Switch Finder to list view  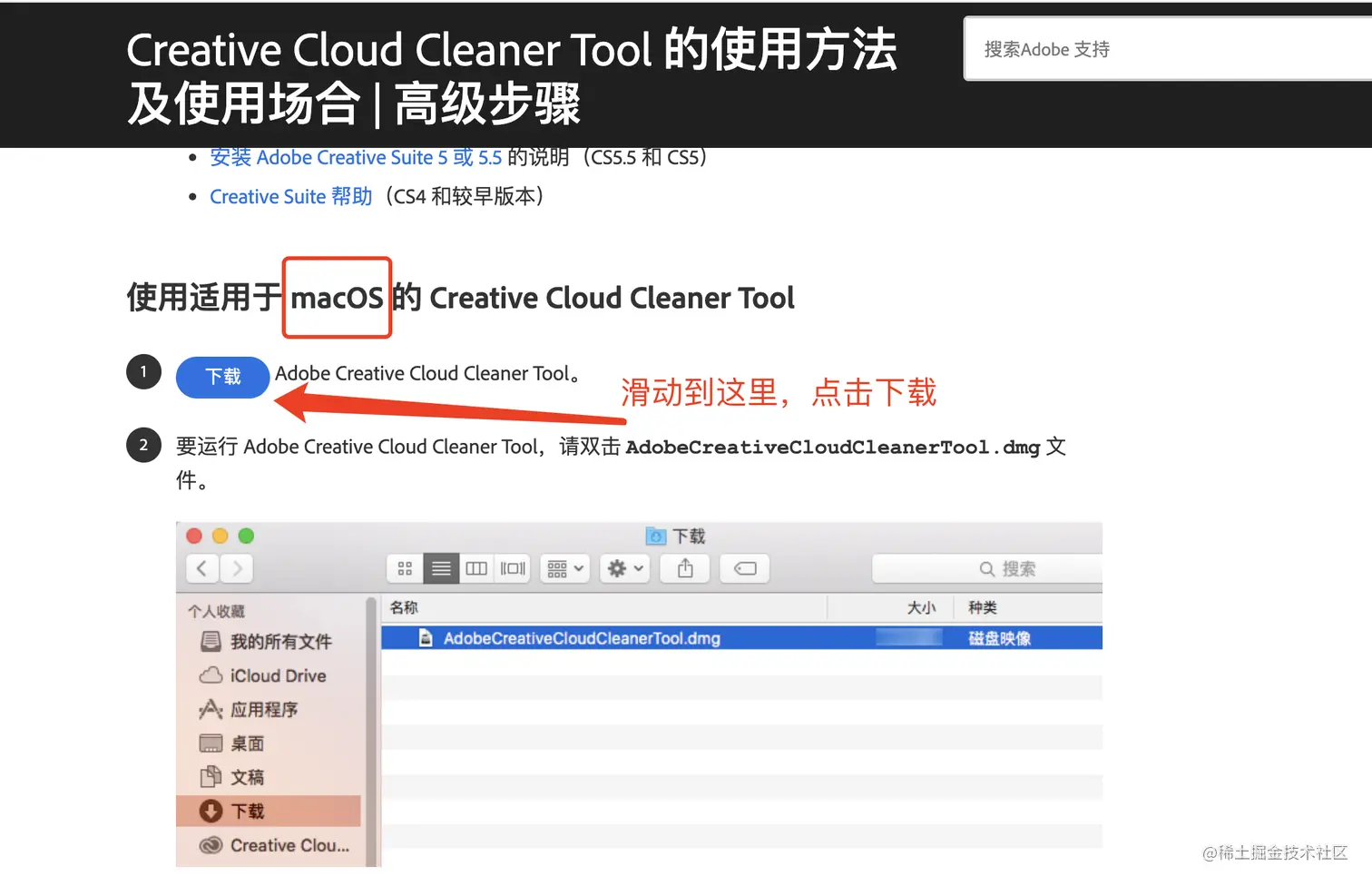441,568
